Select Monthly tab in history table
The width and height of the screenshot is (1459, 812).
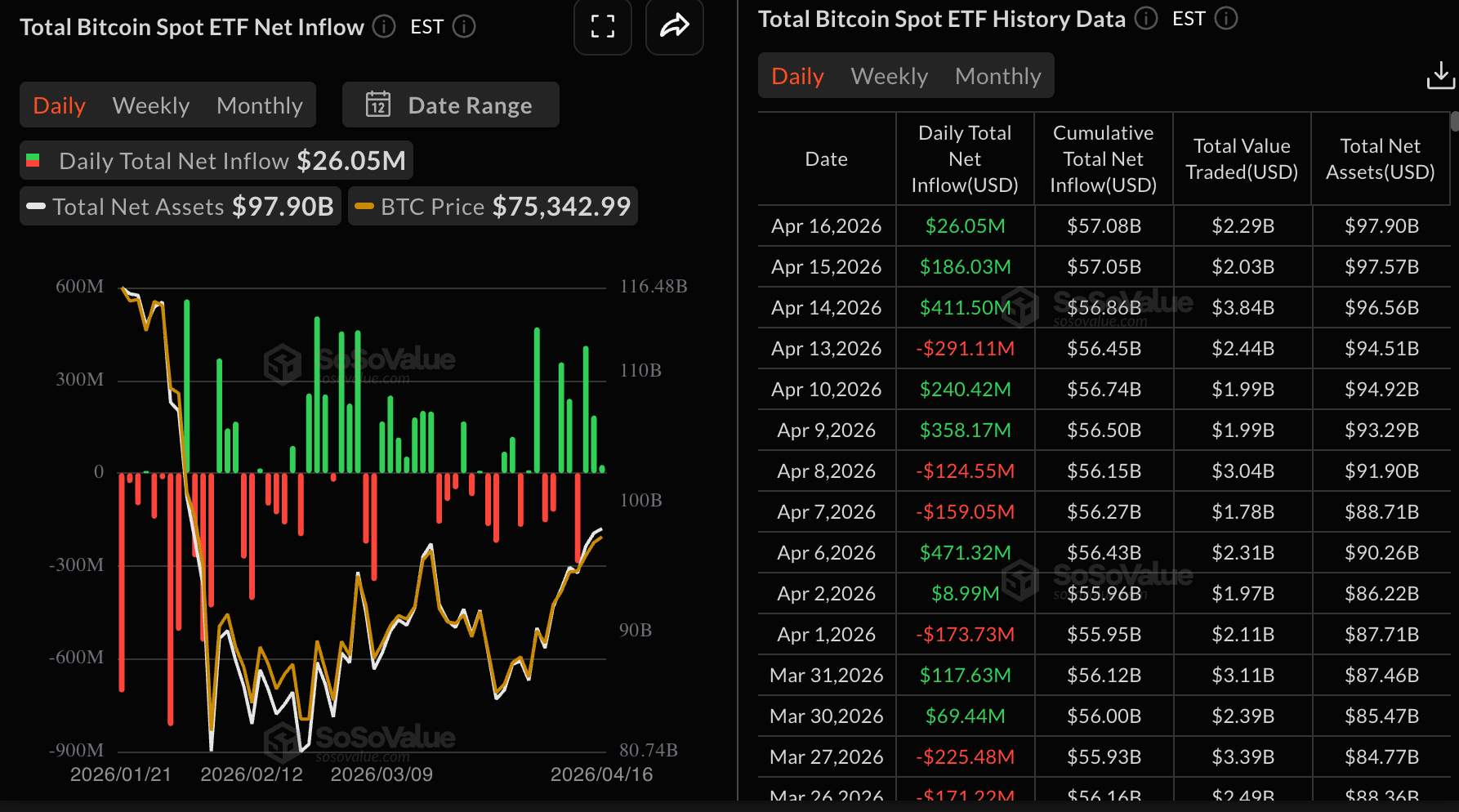click(997, 76)
